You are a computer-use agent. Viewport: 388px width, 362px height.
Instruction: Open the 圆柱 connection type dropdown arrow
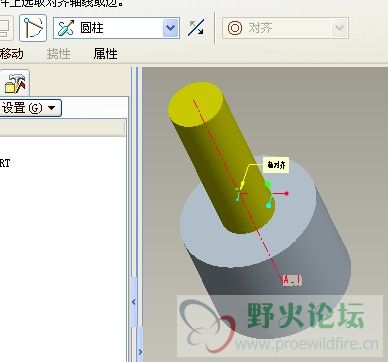point(170,28)
